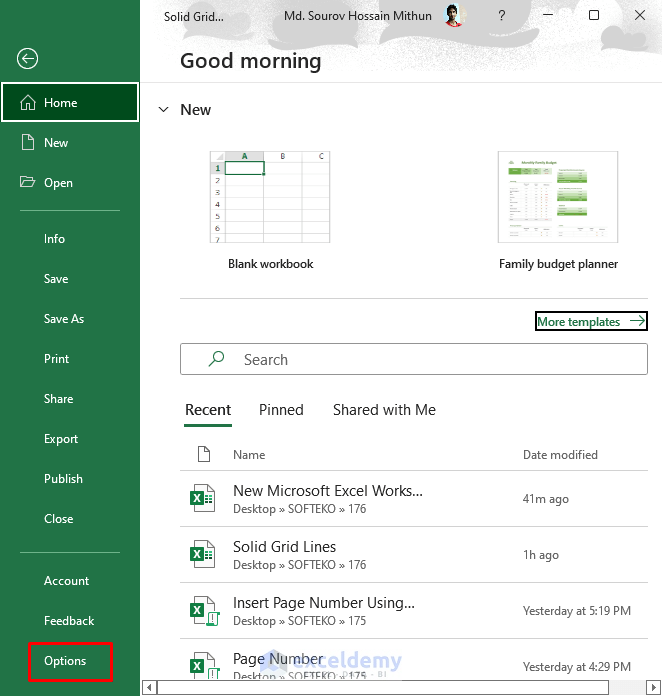Image resolution: width=662 pixels, height=696 pixels.
Task: Click the Open folder icon in sidebar
Action: click(x=28, y=182)
